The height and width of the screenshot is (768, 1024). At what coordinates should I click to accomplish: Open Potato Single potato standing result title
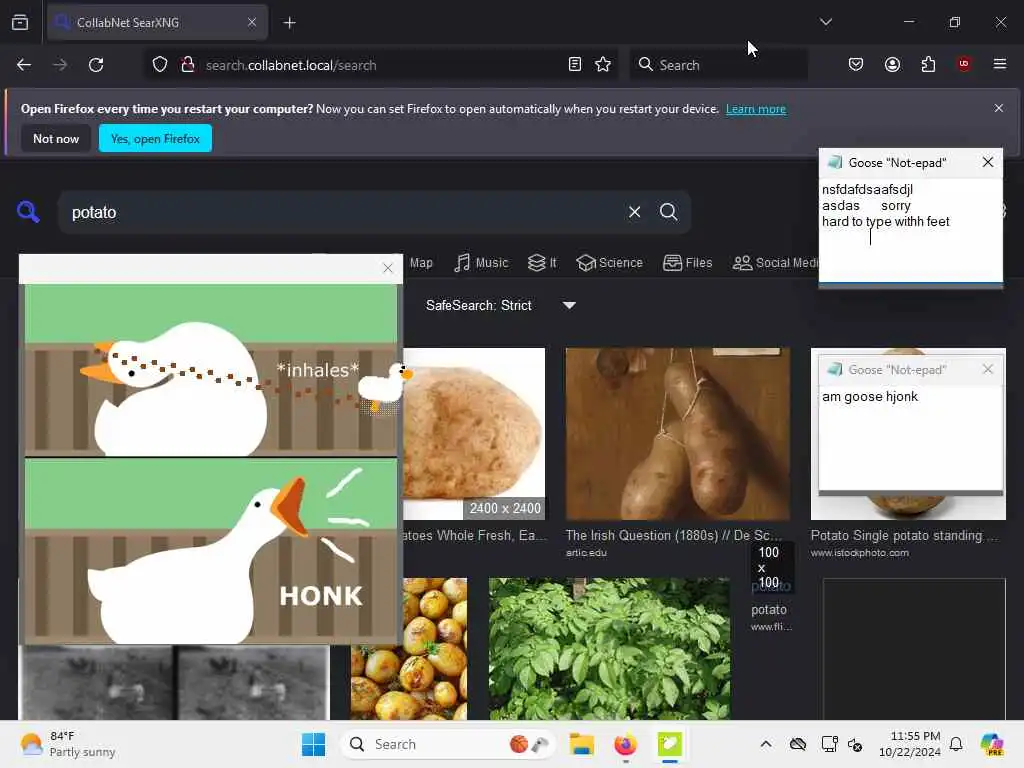[x=904, y=536]
